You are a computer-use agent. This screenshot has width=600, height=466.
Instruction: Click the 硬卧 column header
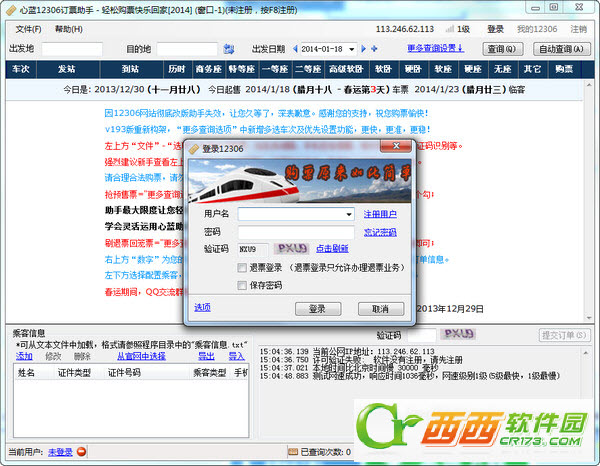coord(413,69)
